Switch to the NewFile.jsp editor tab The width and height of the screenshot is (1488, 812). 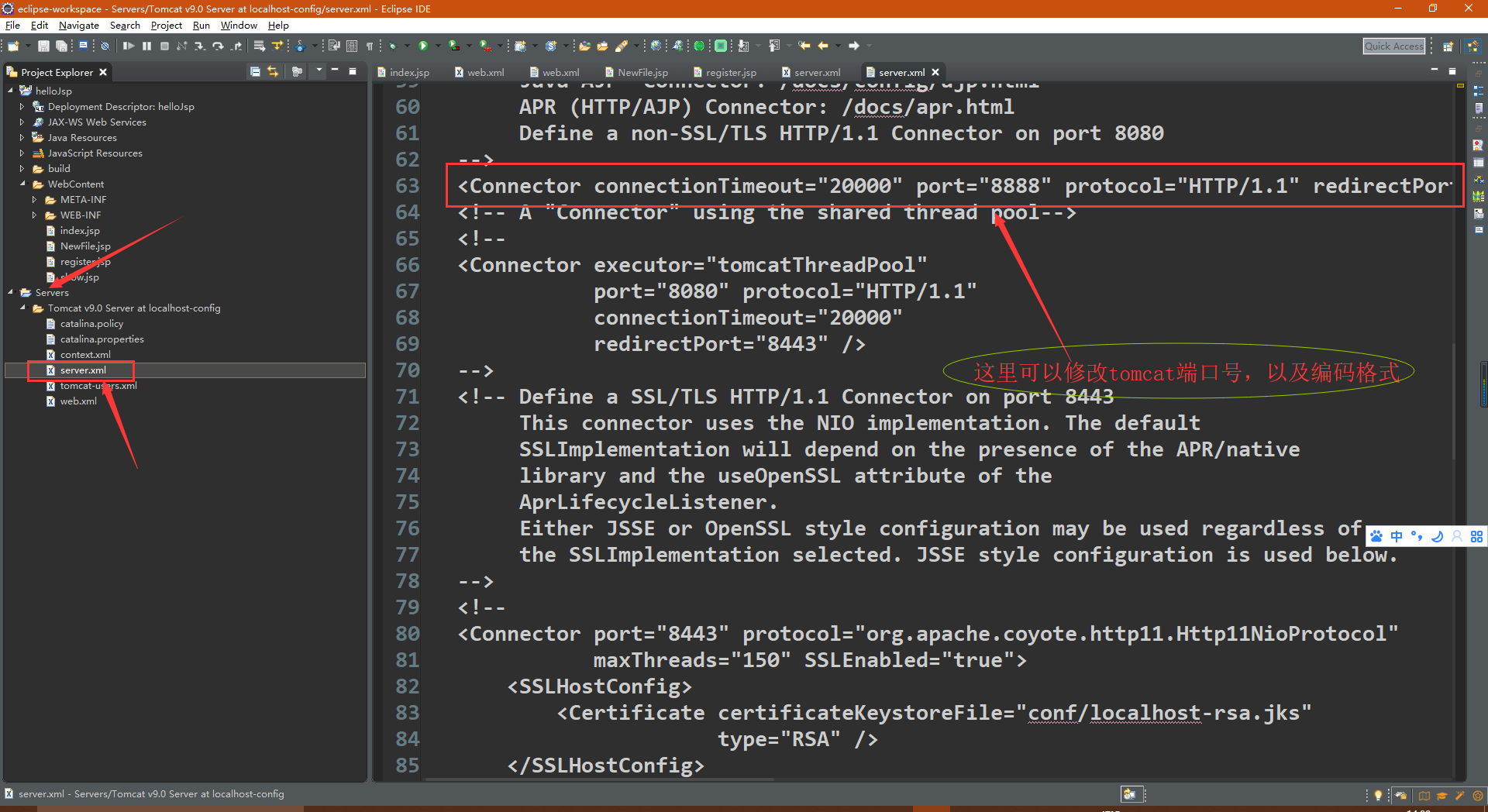[x=636, y=72]
